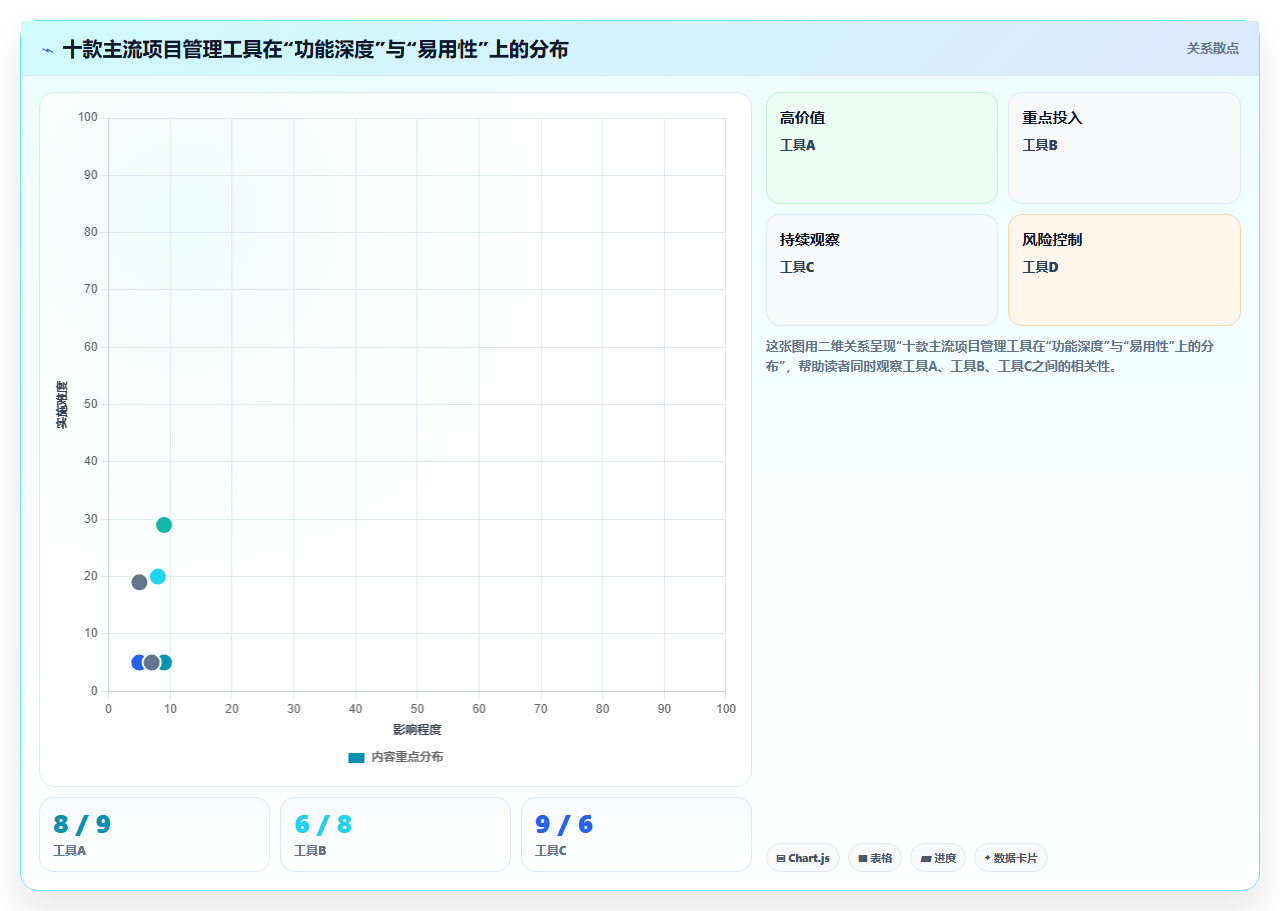The image size is (1280, 911).
Task: Toggle the 内容重点分布 legend swatch
Action: pyautogui.click(x=356, y=758)
